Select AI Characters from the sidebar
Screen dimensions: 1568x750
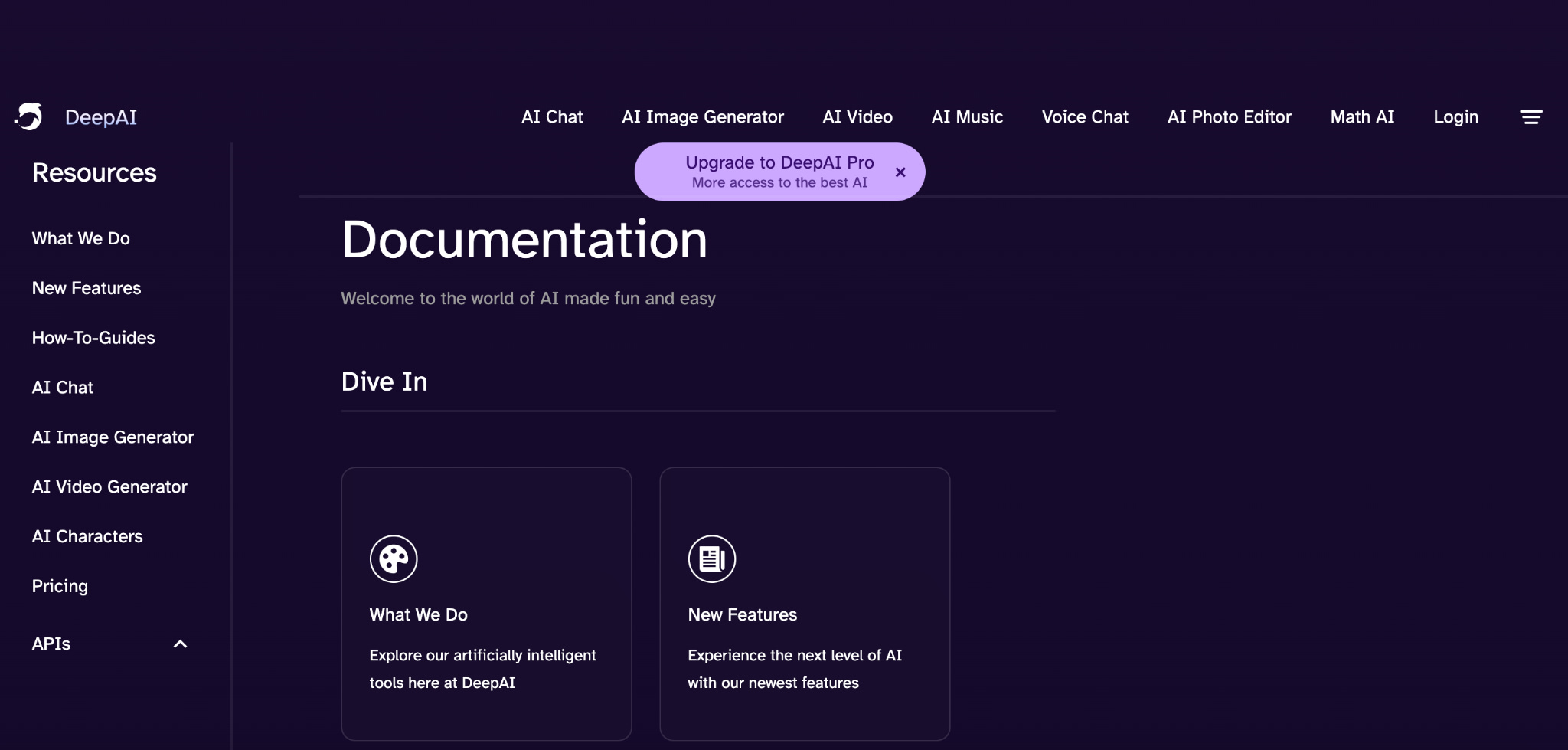87,536
